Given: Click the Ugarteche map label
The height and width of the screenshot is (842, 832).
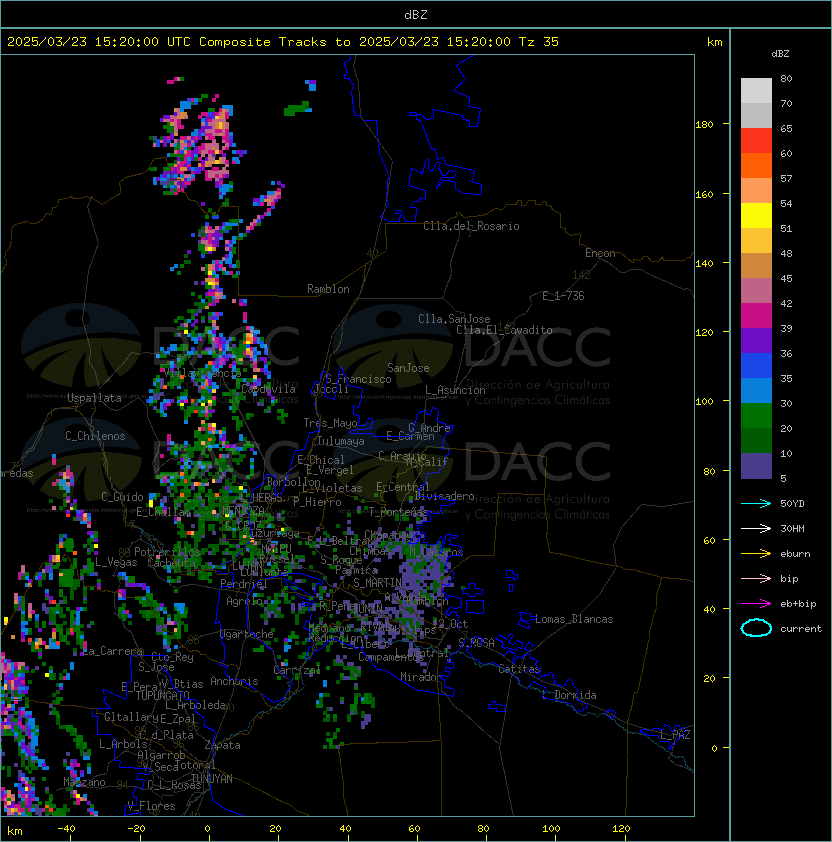Looking at the screenshot, I should click(247, 634).
